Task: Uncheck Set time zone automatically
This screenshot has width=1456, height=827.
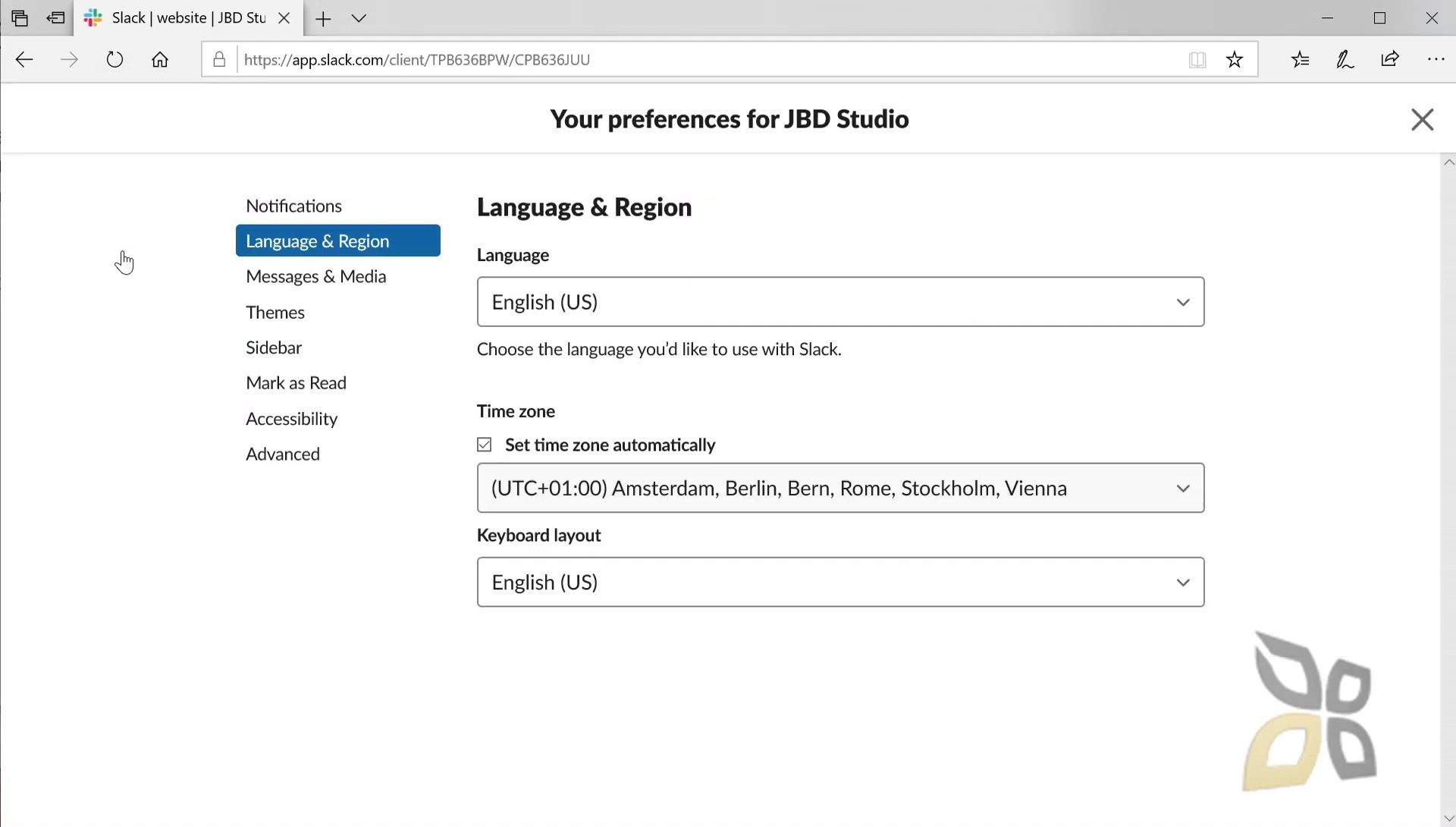Action: [x=485, y=445]
